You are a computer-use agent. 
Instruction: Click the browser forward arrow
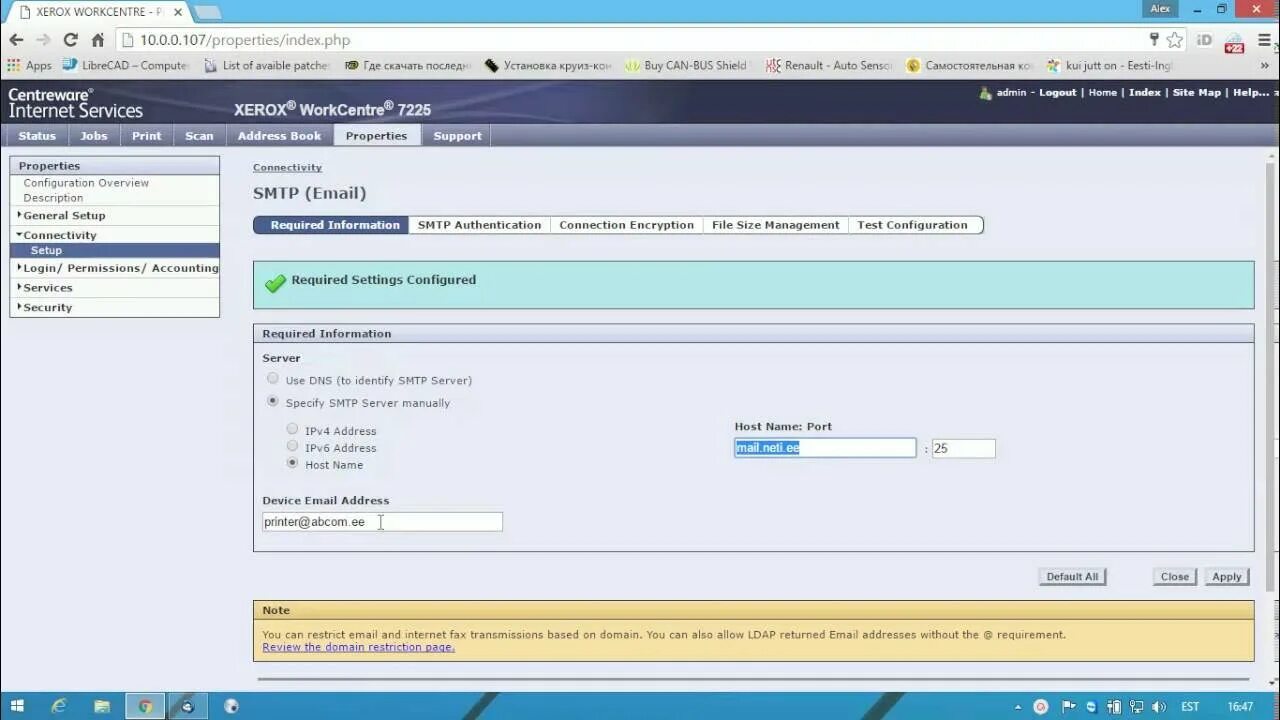[43, 40]
